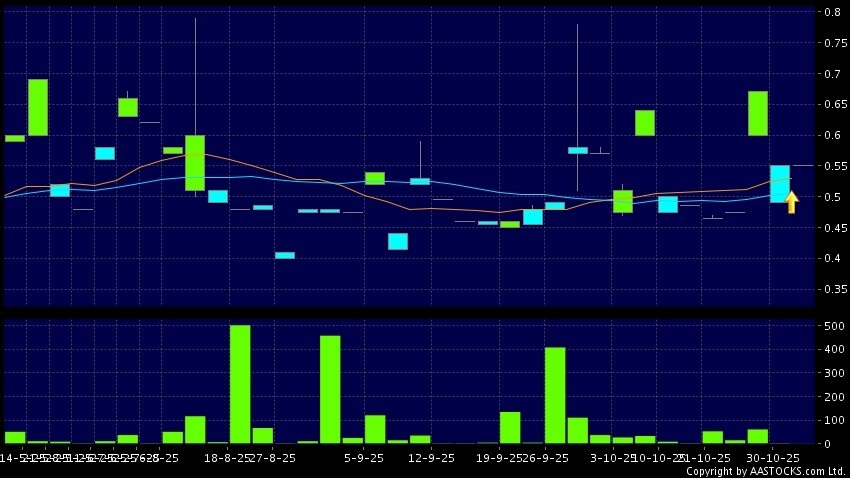Click the 18-8-25 date label
Image resolution: width=850 pixels, height=478 pixels.
coord(226,458)
